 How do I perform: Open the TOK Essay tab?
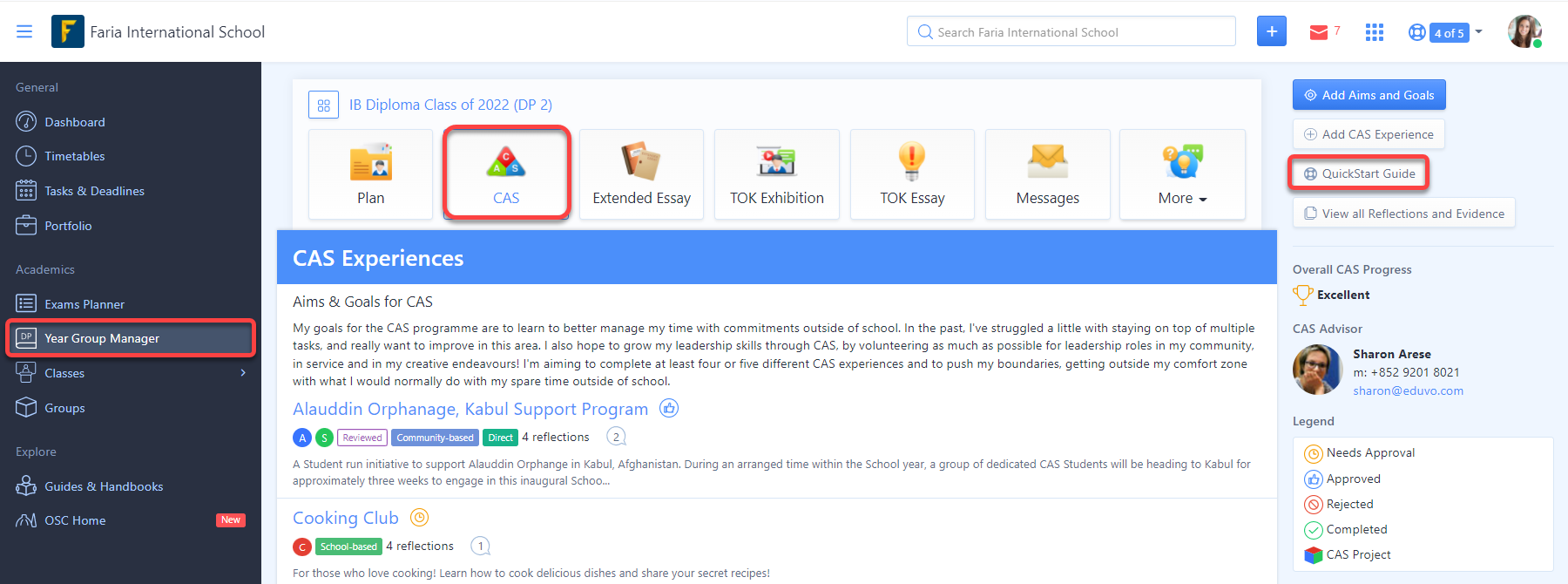tap(912, 174)
